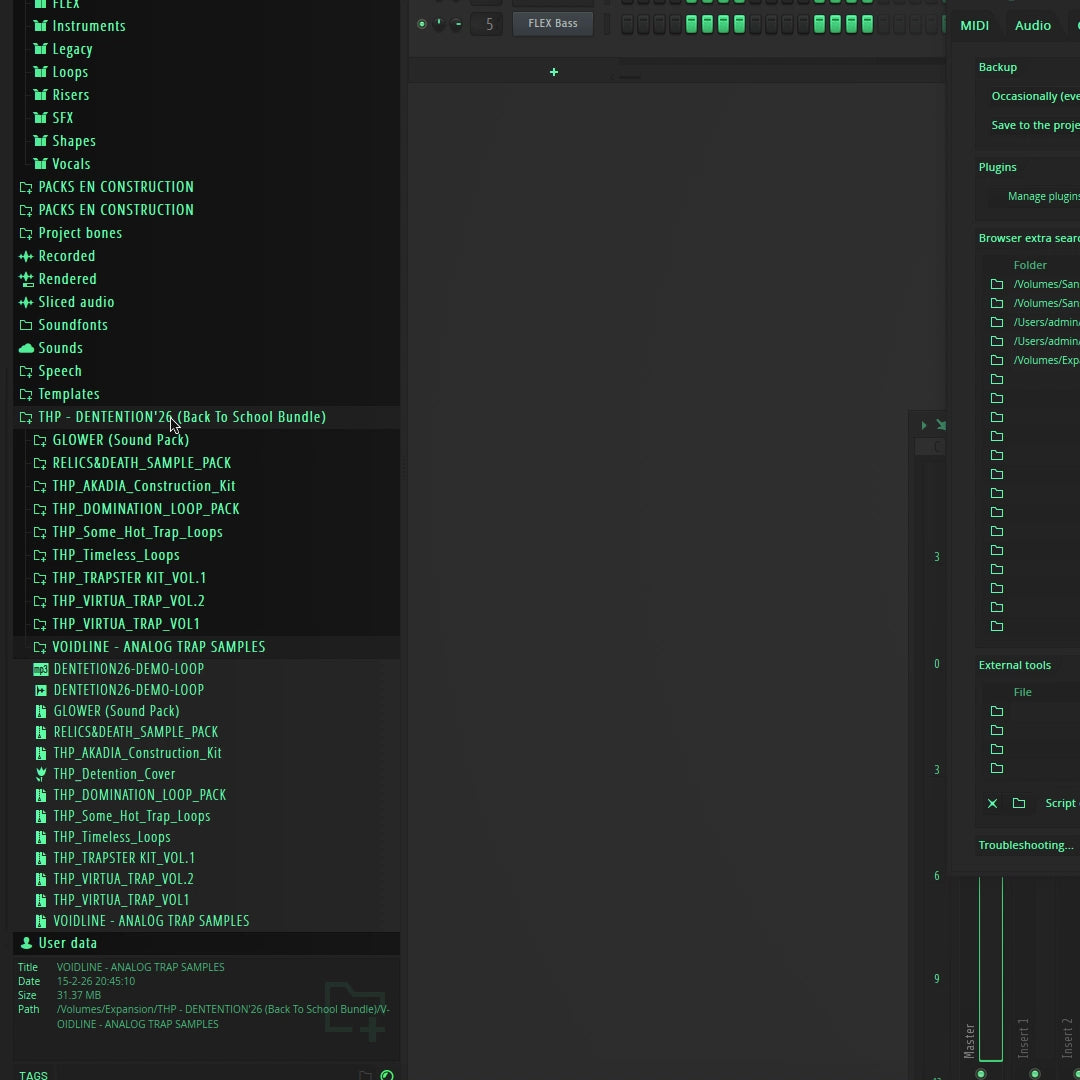This screenshot has width=1080, height=1080.
Task: Expand the Templates folder
Action: (x=207, y=394)
